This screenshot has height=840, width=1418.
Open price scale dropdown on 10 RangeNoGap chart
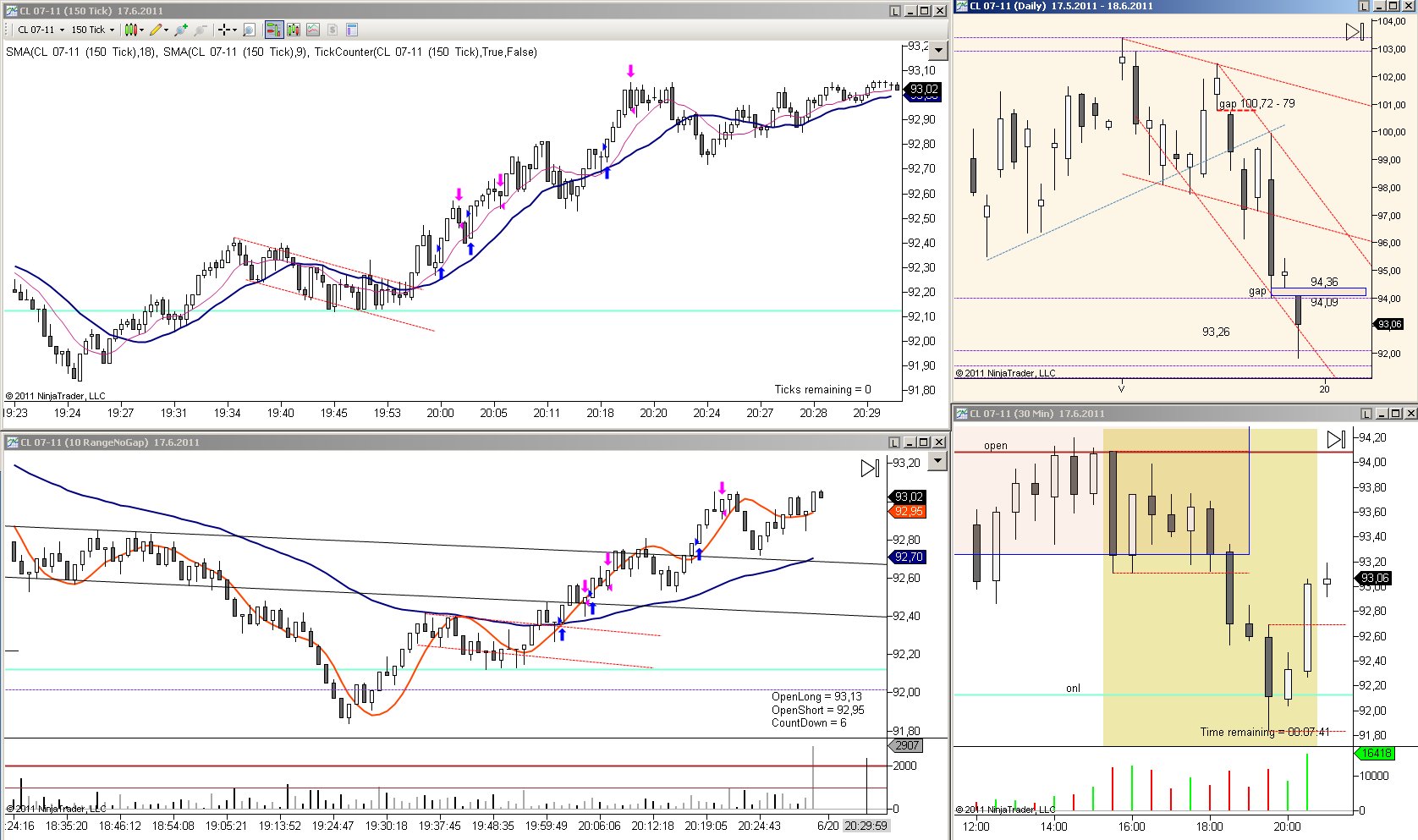coord(937,461)
